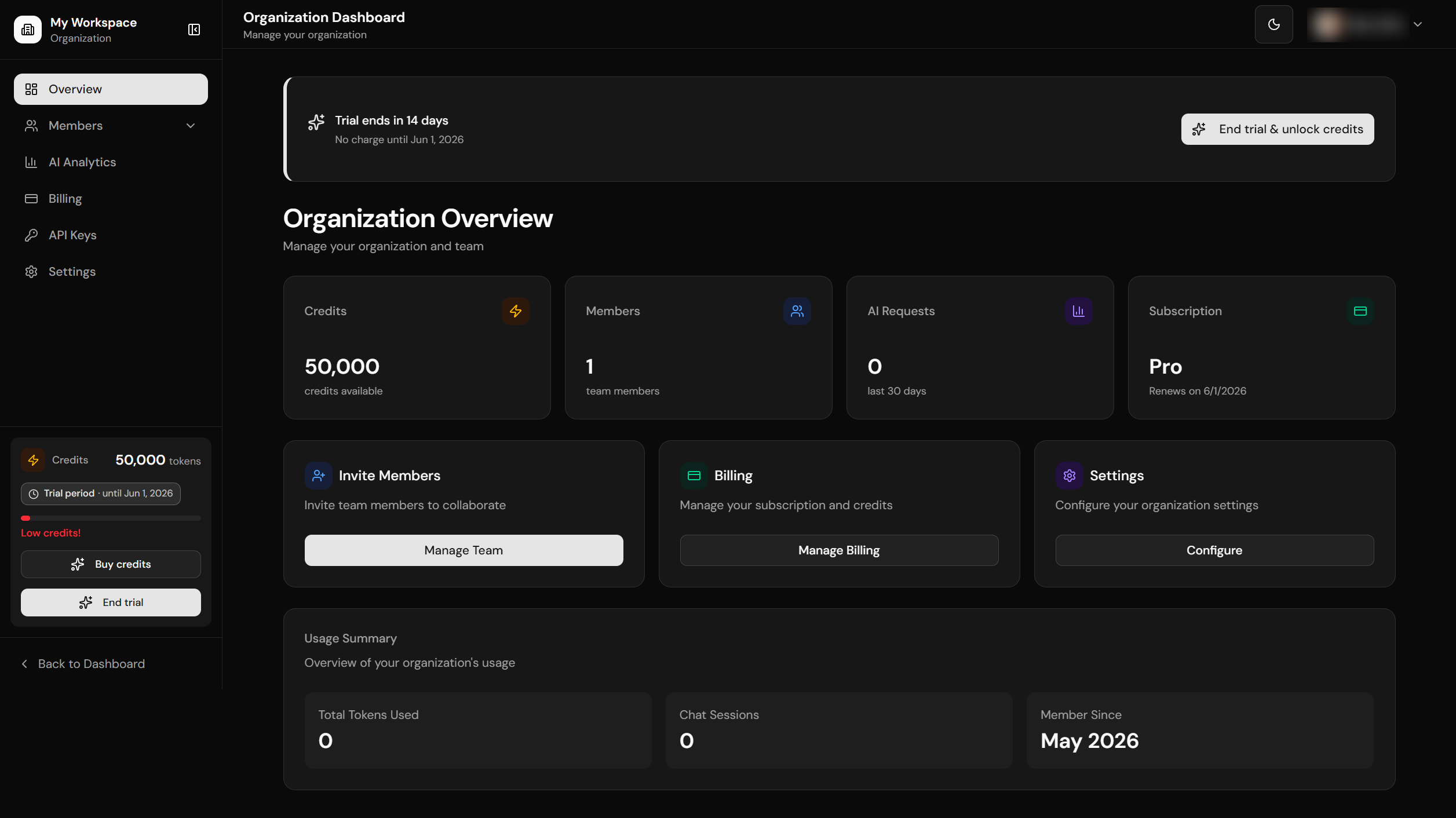
Task: Click the Manage Billing button
Action: [x=840, y=550]
